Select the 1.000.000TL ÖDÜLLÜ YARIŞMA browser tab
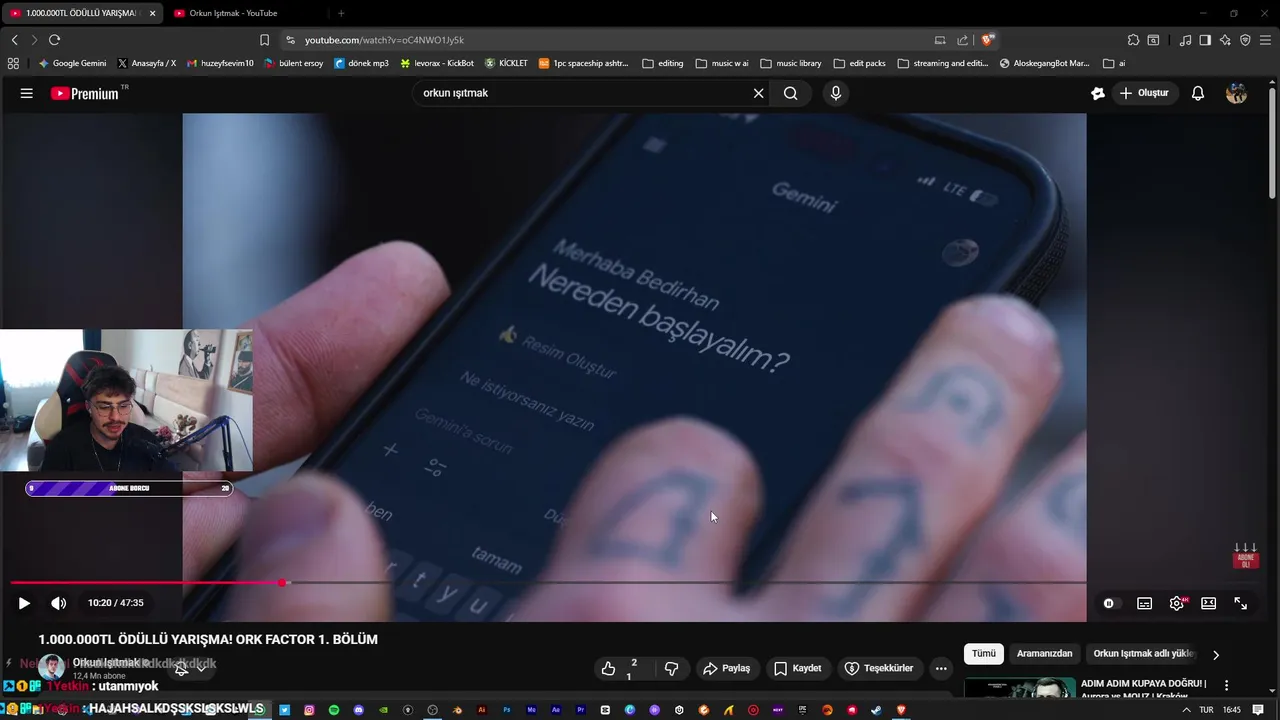This screenshot has width=1280, height=720. point(80,13)
